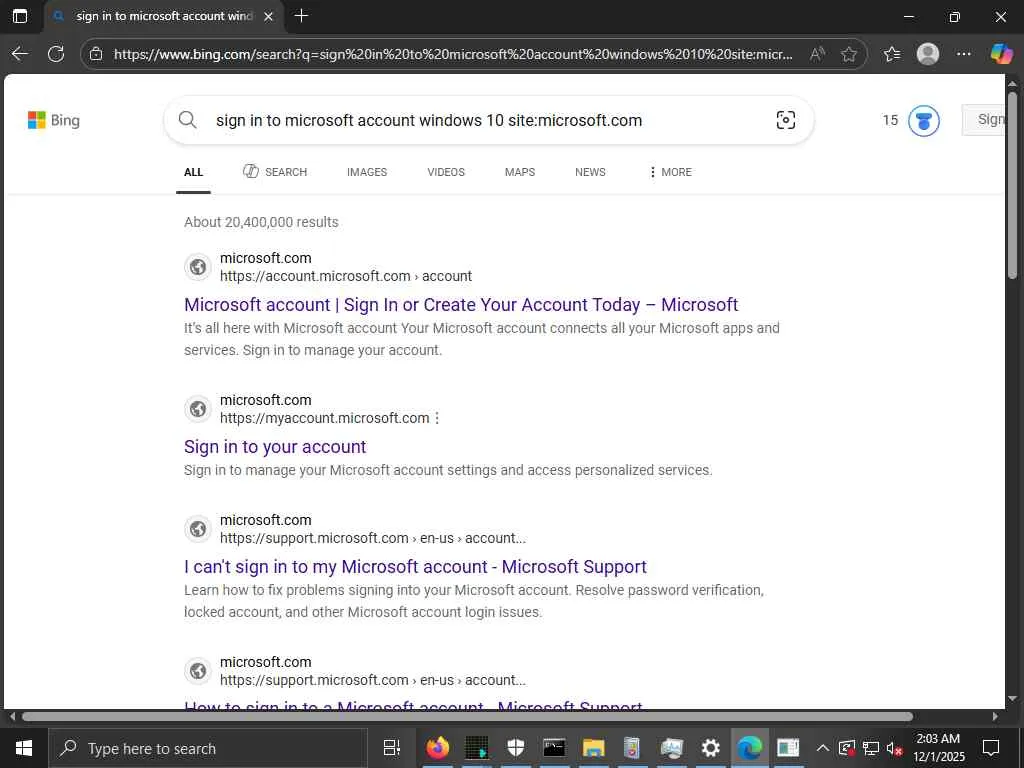Activate the Read aloud icon
Image resolution: width=1024 pixels, height=768 pixels.
816,54
